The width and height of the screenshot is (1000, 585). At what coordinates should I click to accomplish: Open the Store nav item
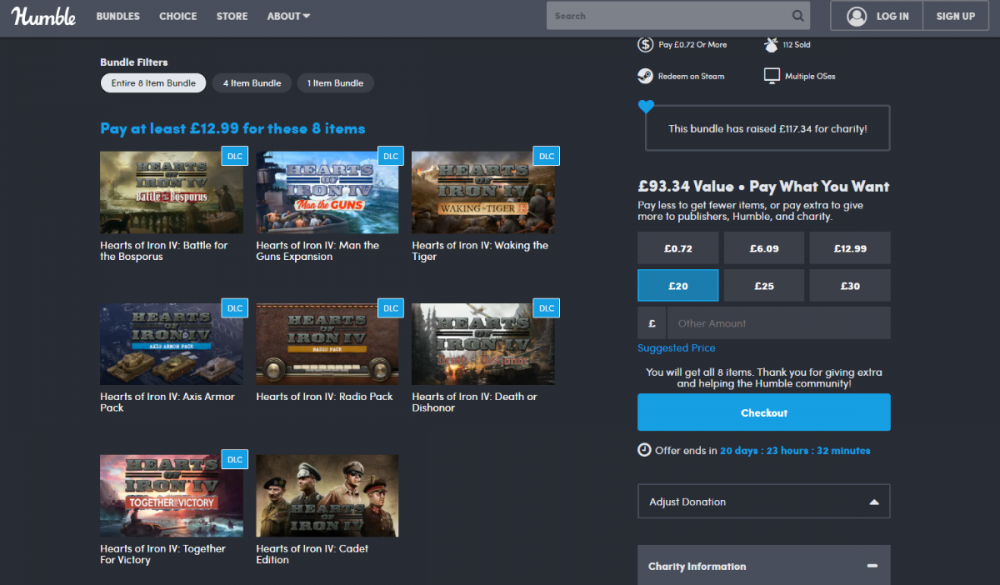(x=232, y=16)
